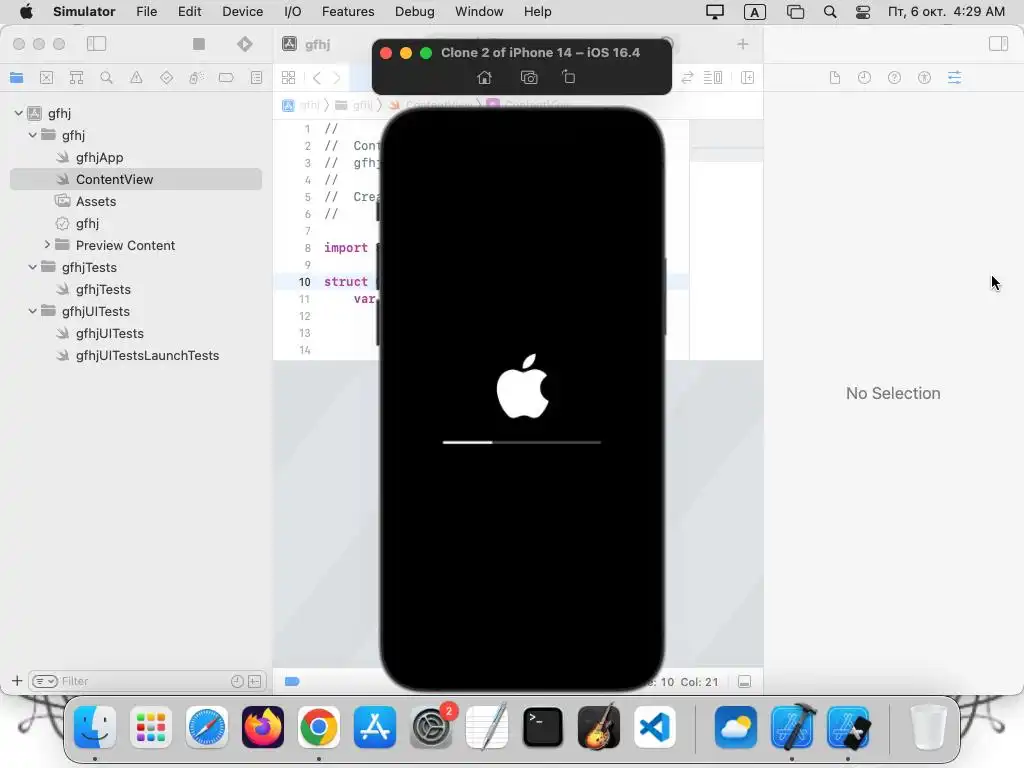Click the gfhj scheme selector
This screenshot has height=768, width=1024.
pyautogui.click(x=317, y=44)
